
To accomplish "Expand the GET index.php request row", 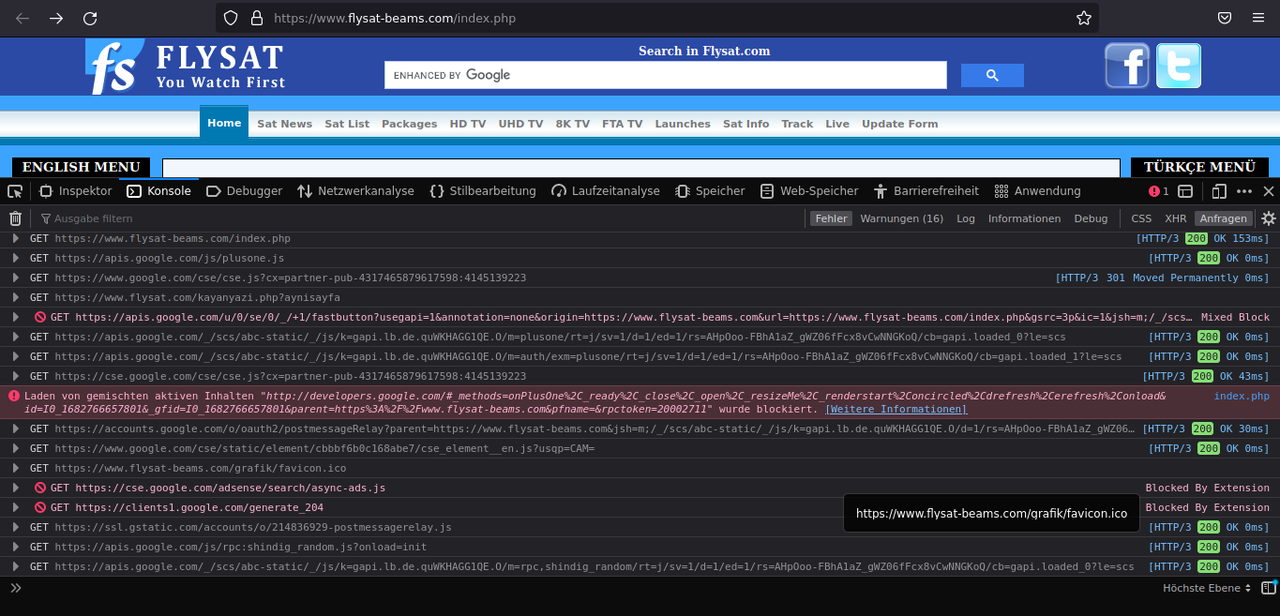I will pyautogui.click(x=15, y=238).
